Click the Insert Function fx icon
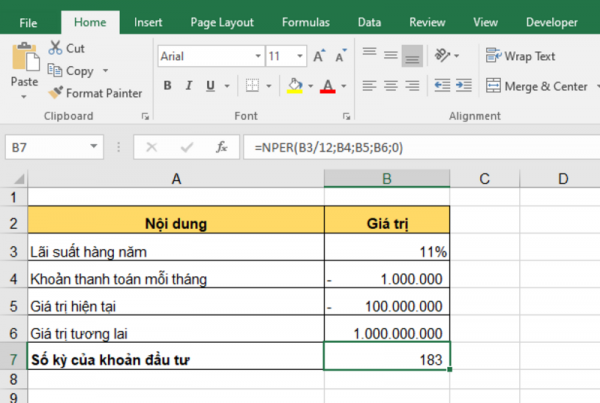This screenshot has width=600, height=403. [222, 147]
